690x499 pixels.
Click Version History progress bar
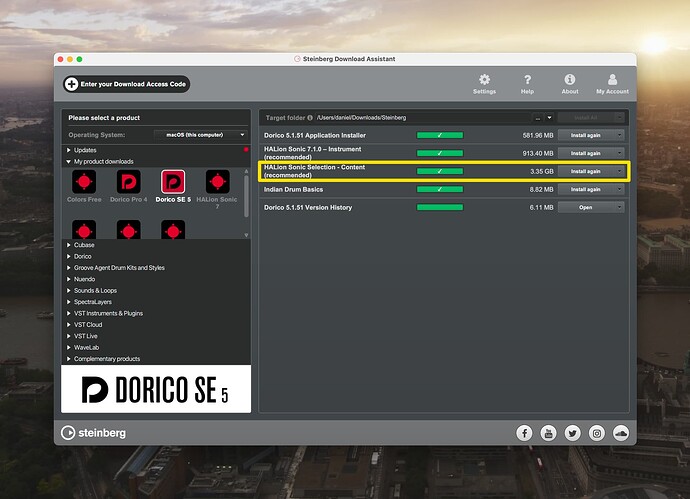pos(440,207)
